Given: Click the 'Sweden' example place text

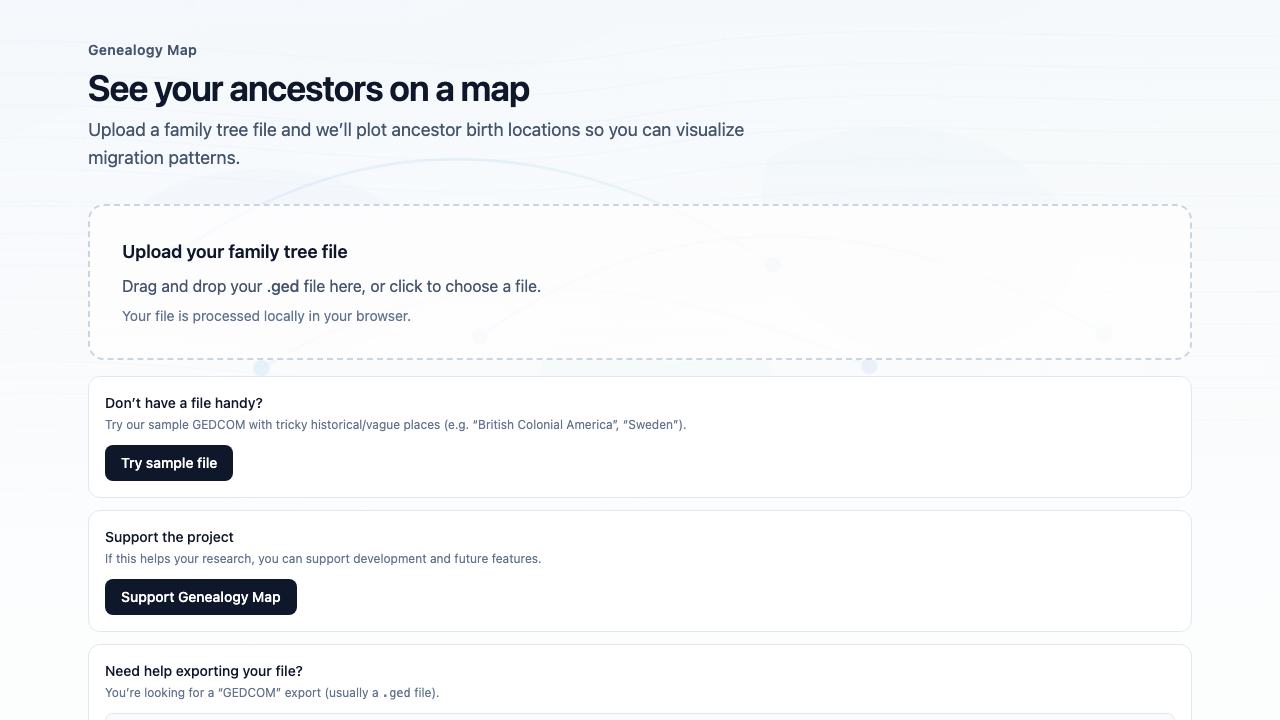Looking at the screenshot, I should click(x=654, y=425).
